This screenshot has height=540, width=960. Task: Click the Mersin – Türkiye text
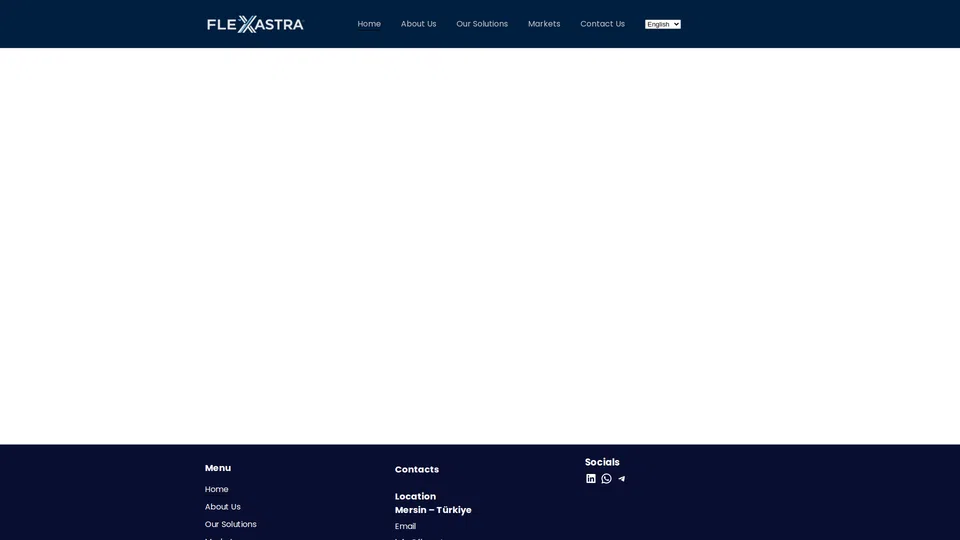pyautogui.click(x=433, y=510)
